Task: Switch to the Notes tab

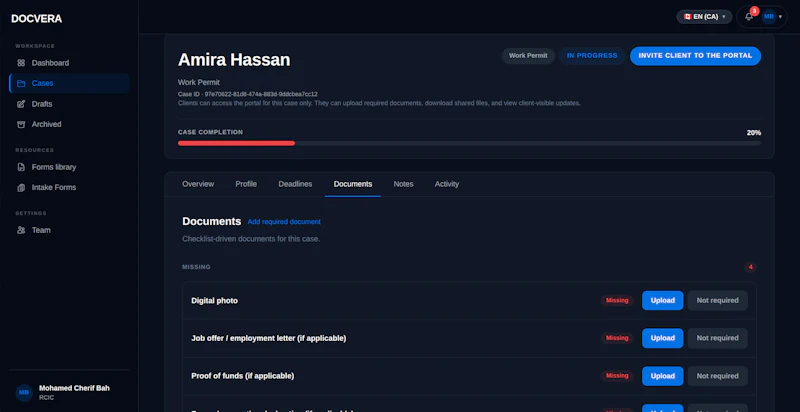Action: (403, 184)
